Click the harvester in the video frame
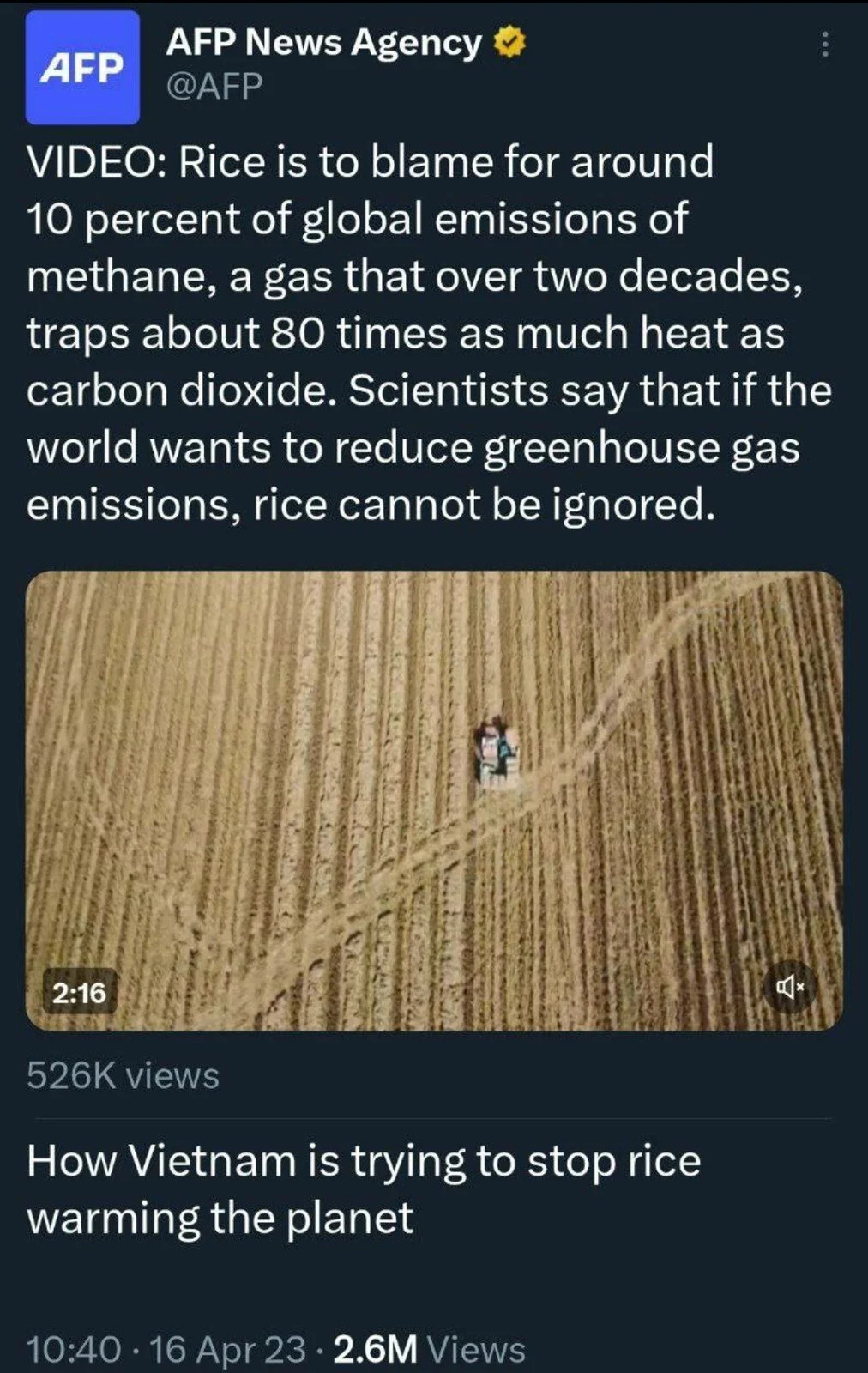868x1373 pixels. (x=496, y=753)
